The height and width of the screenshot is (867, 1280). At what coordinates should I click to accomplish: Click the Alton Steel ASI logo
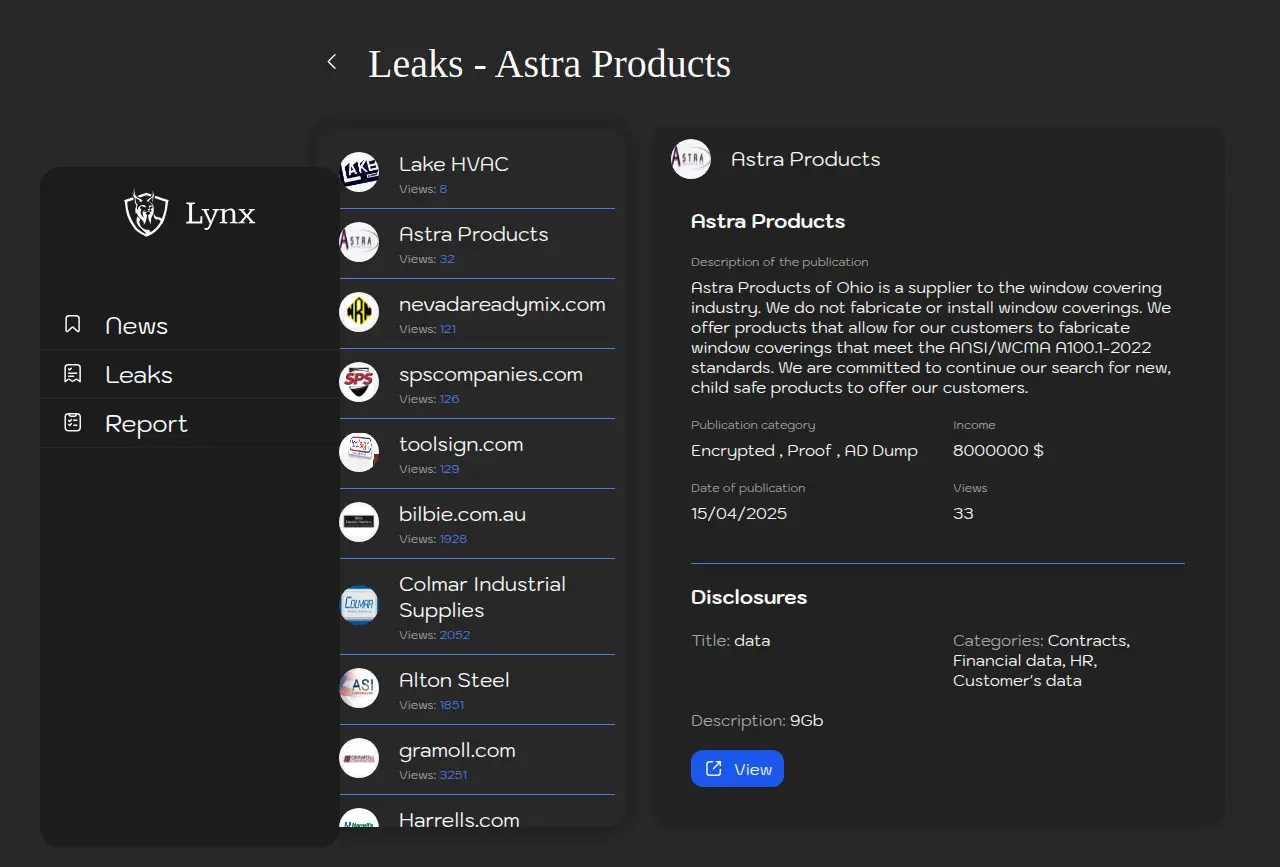pyautogui.click(x=359, y=688)
